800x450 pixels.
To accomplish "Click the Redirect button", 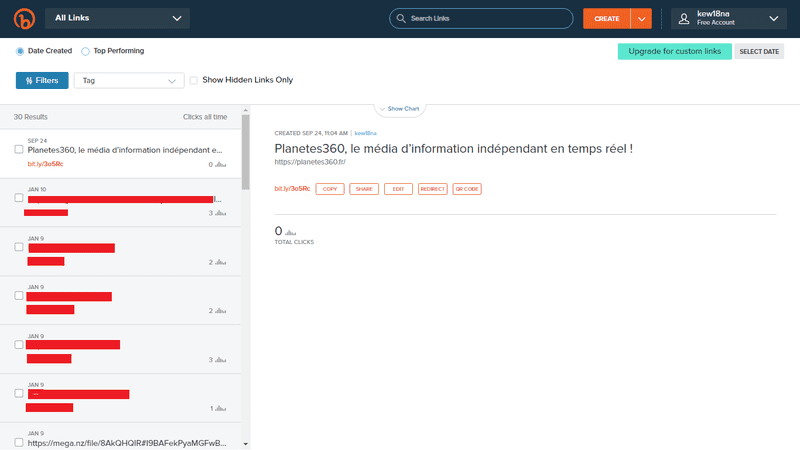I will pyautogui.click(x=433, y=189).
